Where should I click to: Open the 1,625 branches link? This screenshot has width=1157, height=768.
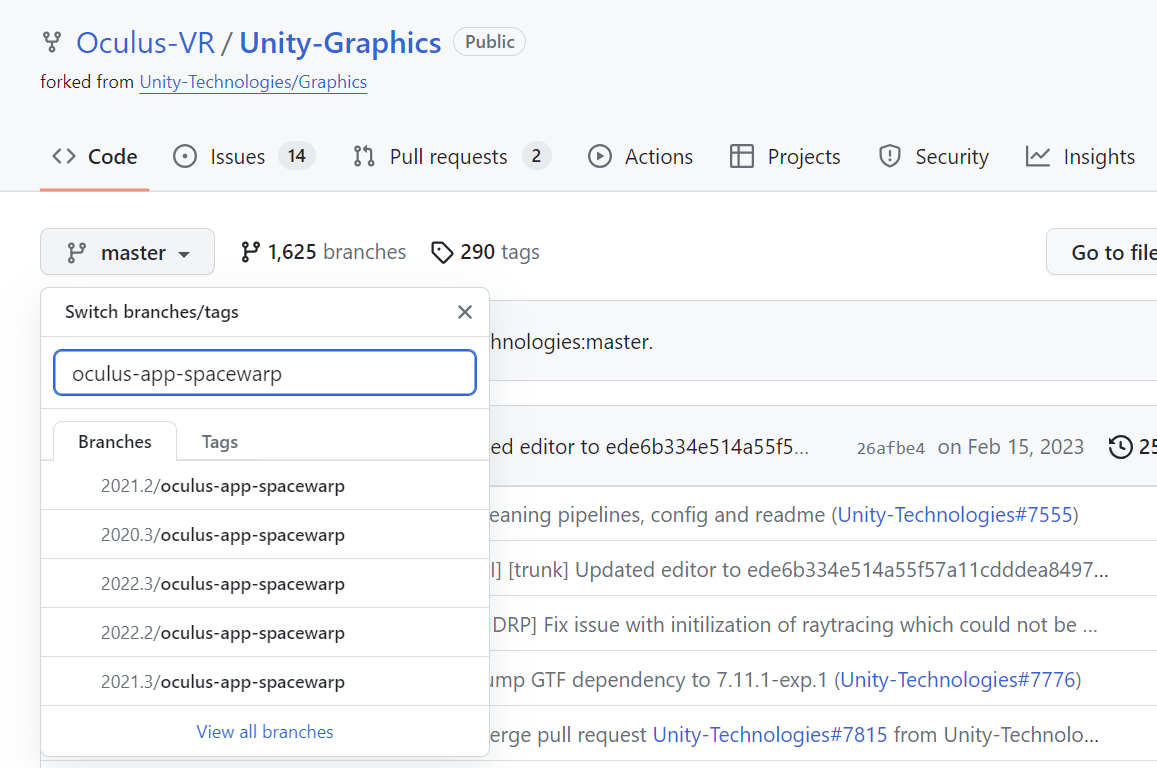click(324, 252)
